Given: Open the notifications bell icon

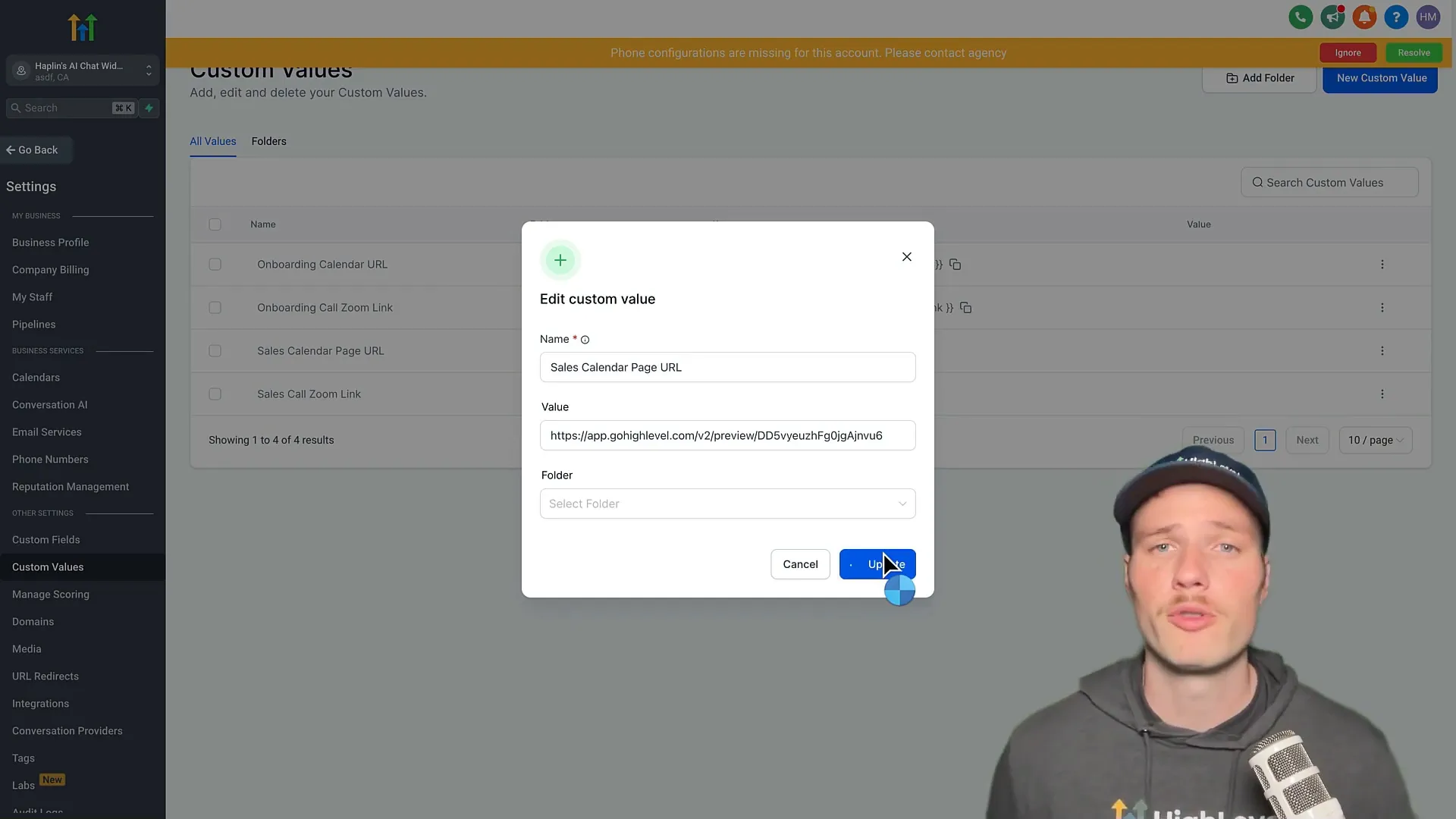Looking at the screenshot, I should pyautogui.click(x=1364, y=17).
